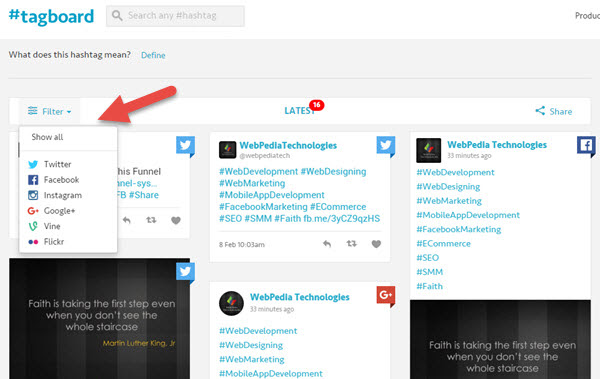
Task: Click Twitter badge on the Faith quote image
Action: pos(186,272)
